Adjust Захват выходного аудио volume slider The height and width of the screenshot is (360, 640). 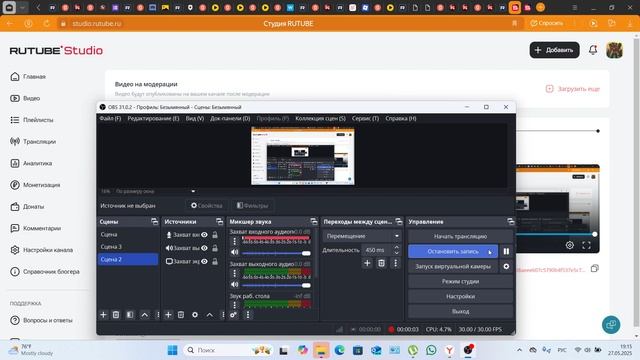point(276,285)
